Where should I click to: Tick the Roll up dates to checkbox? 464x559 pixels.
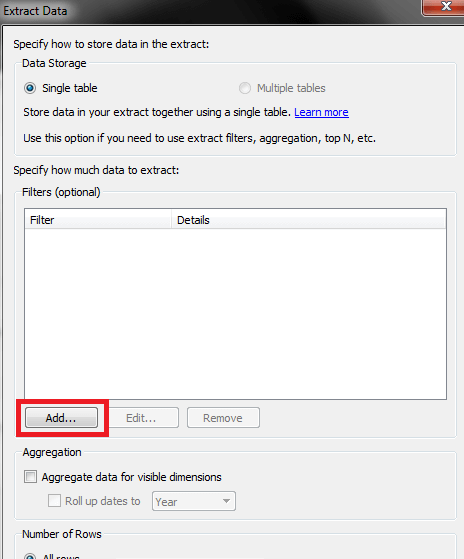coord(54,501)
